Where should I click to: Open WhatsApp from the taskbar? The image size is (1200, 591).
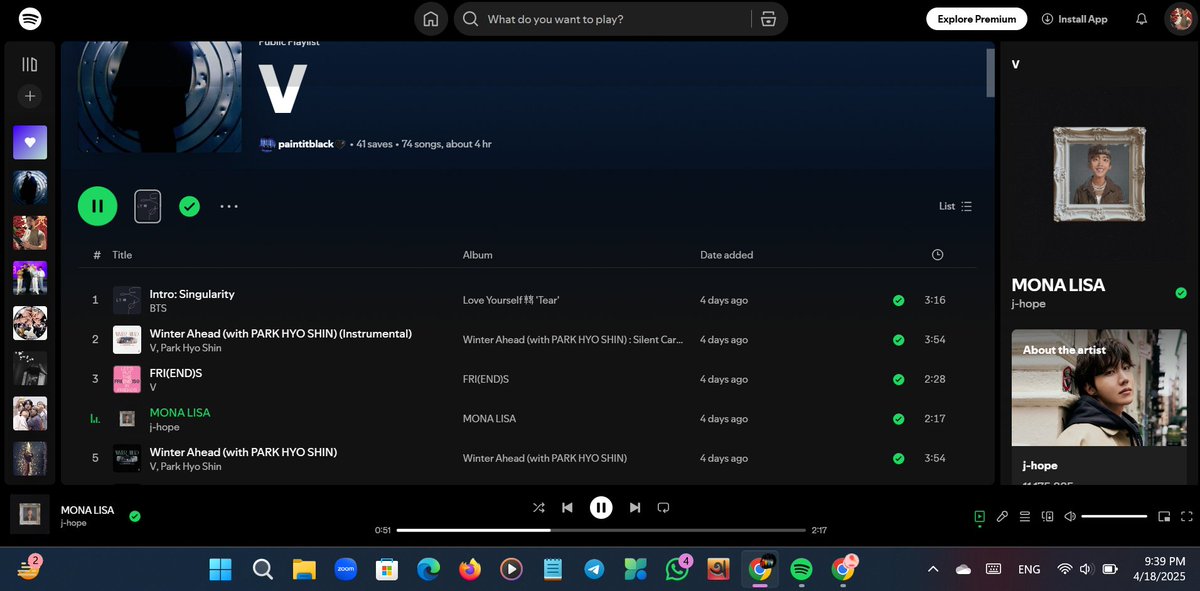pyautogui.click(x=677, y=569)
